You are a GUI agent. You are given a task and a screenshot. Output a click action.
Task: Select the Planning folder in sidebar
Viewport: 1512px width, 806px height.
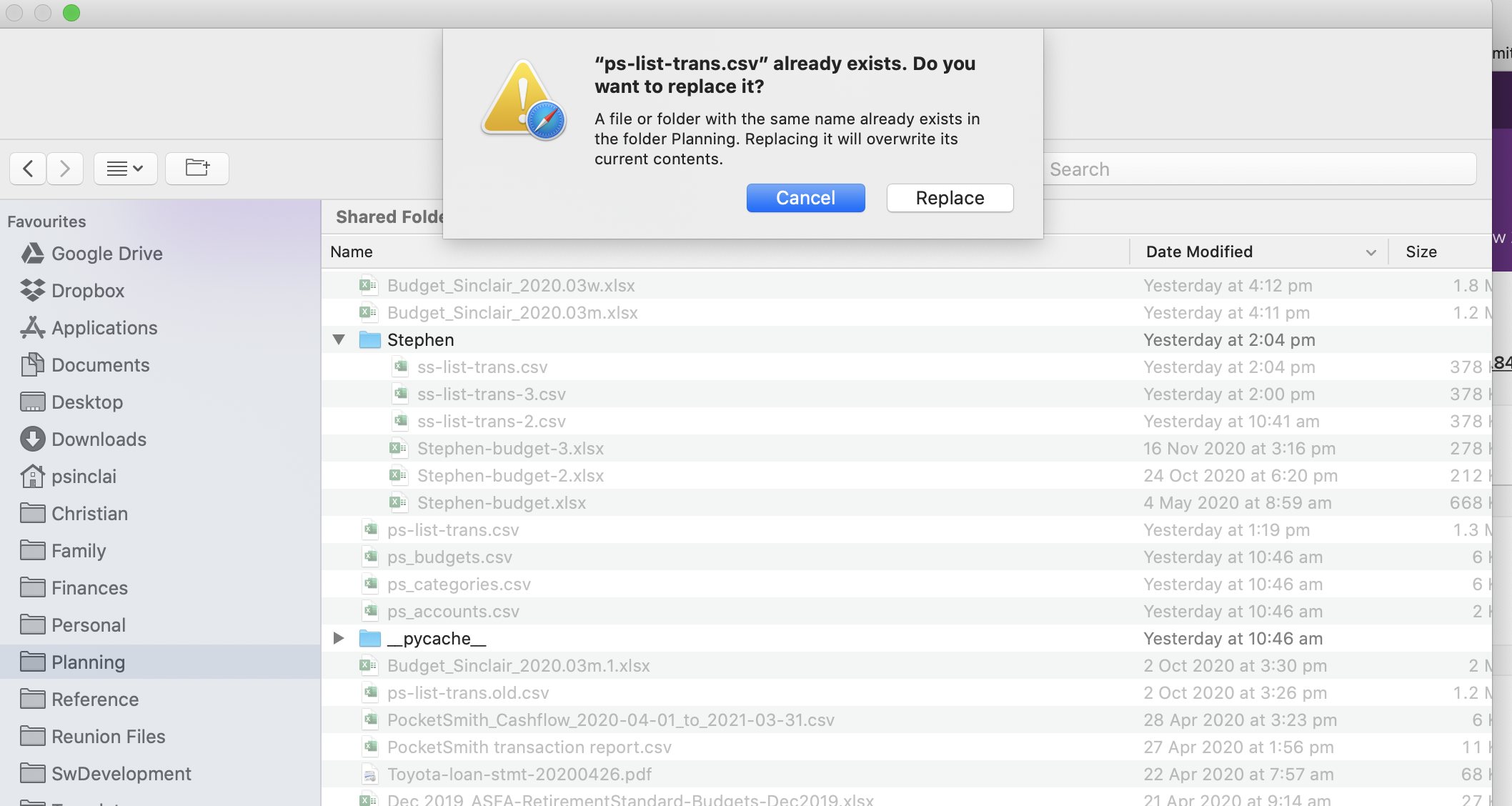point(88,662)
